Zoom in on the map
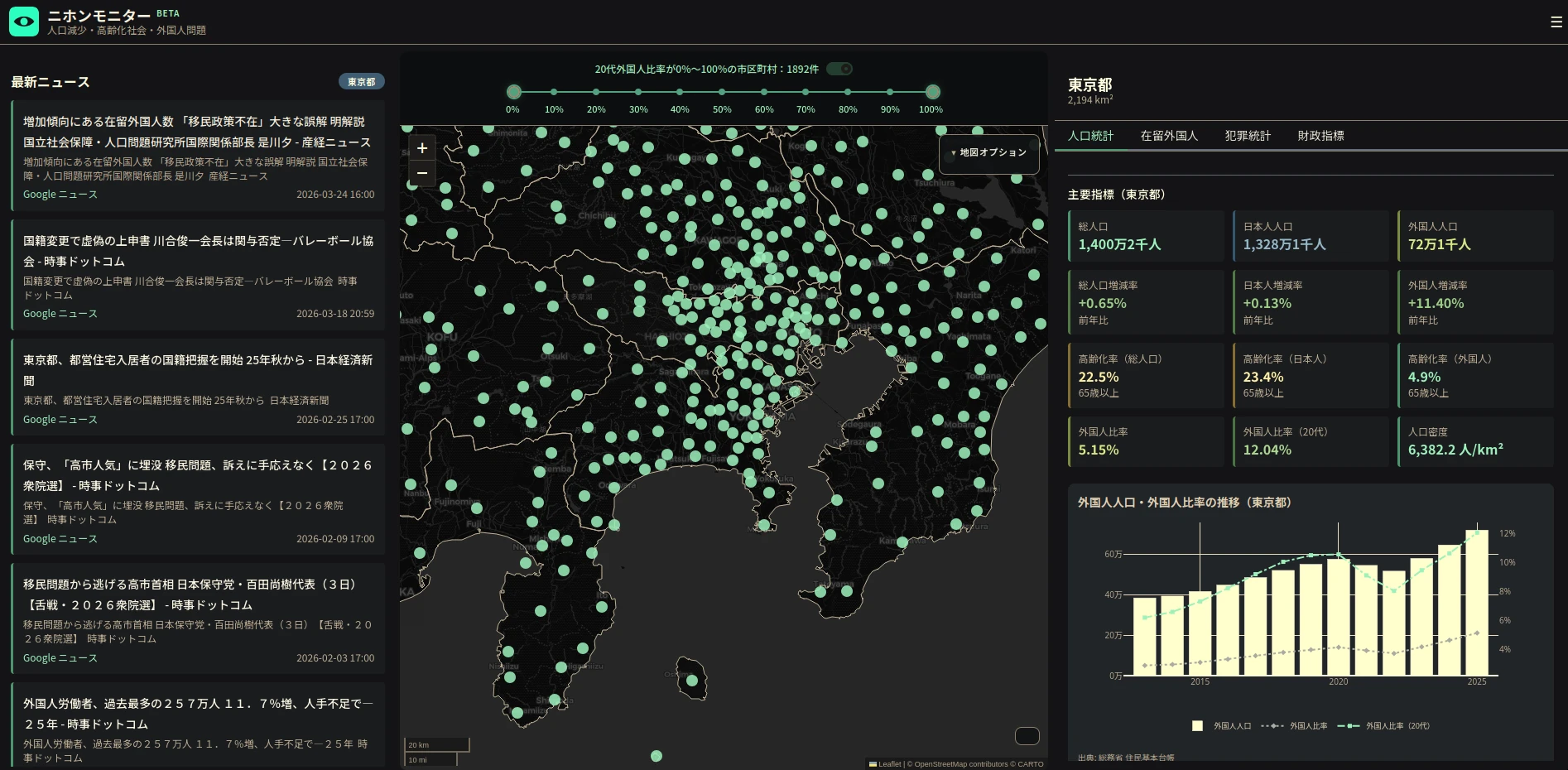 (x=422, y=148)
